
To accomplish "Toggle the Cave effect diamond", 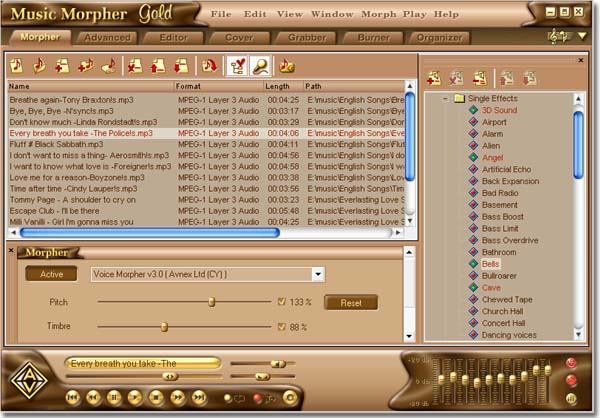I will click(x=474, y=287).
